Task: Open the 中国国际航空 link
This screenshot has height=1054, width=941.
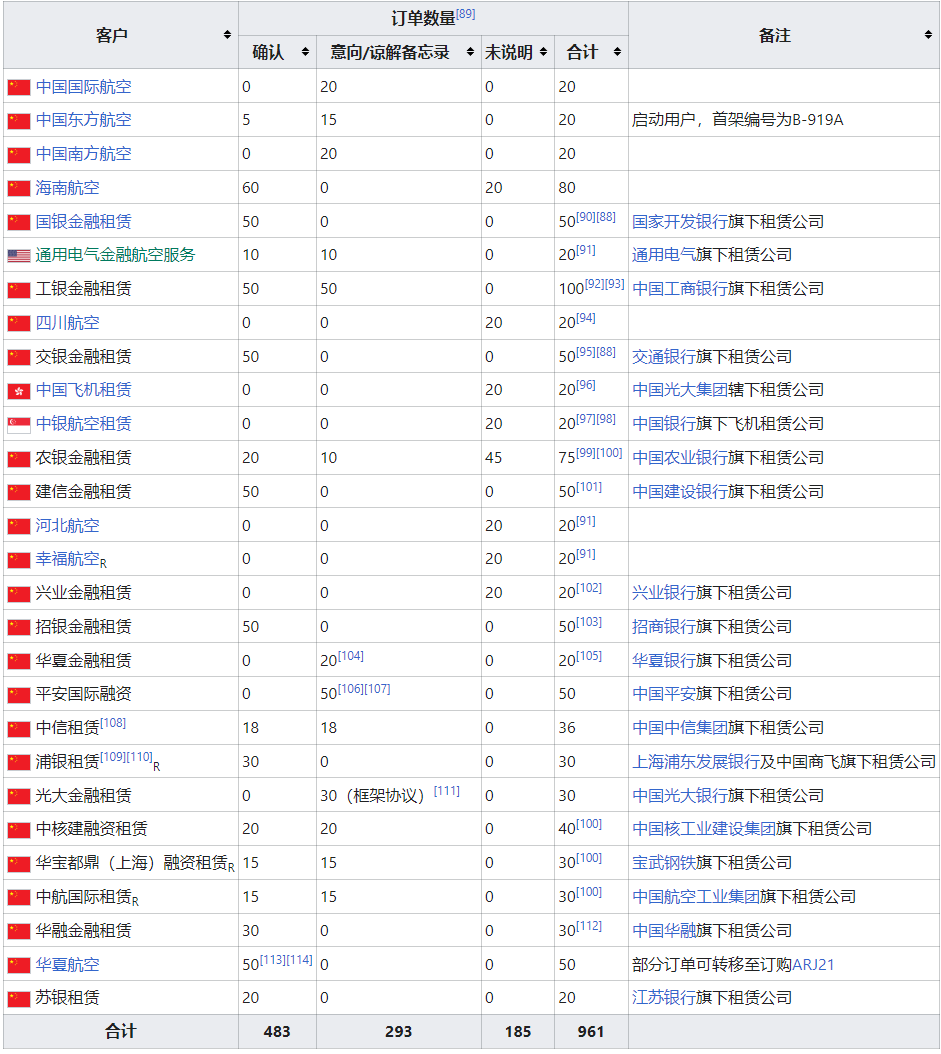Action: [x=83, y=87]
